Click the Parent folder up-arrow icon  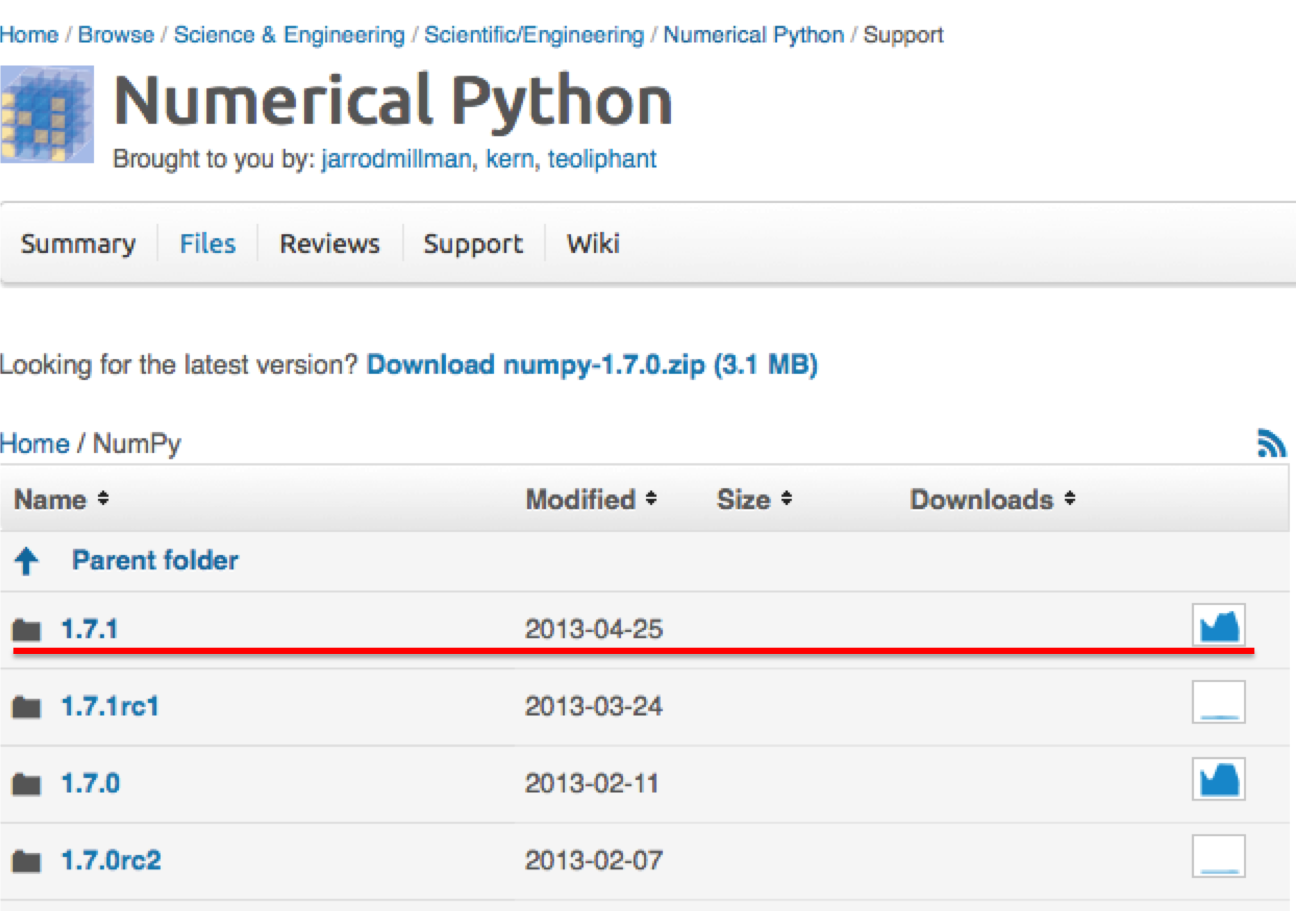27,561
